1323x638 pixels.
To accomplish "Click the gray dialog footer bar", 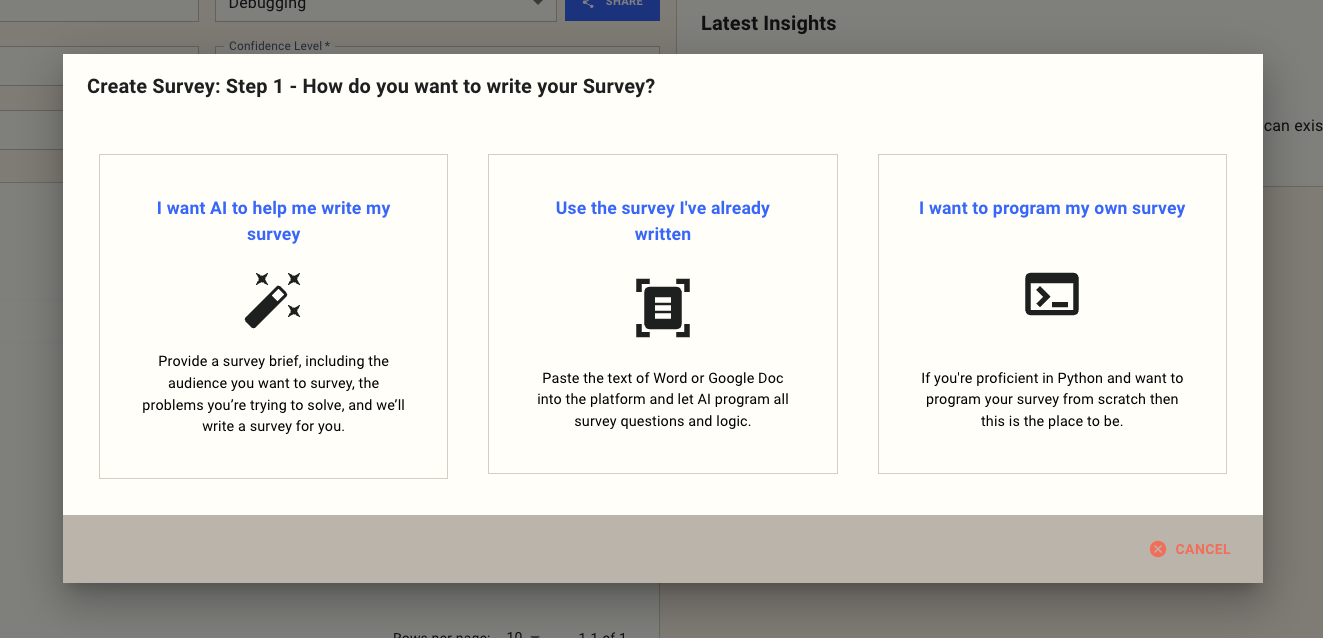I will click(x=600, y=549).
